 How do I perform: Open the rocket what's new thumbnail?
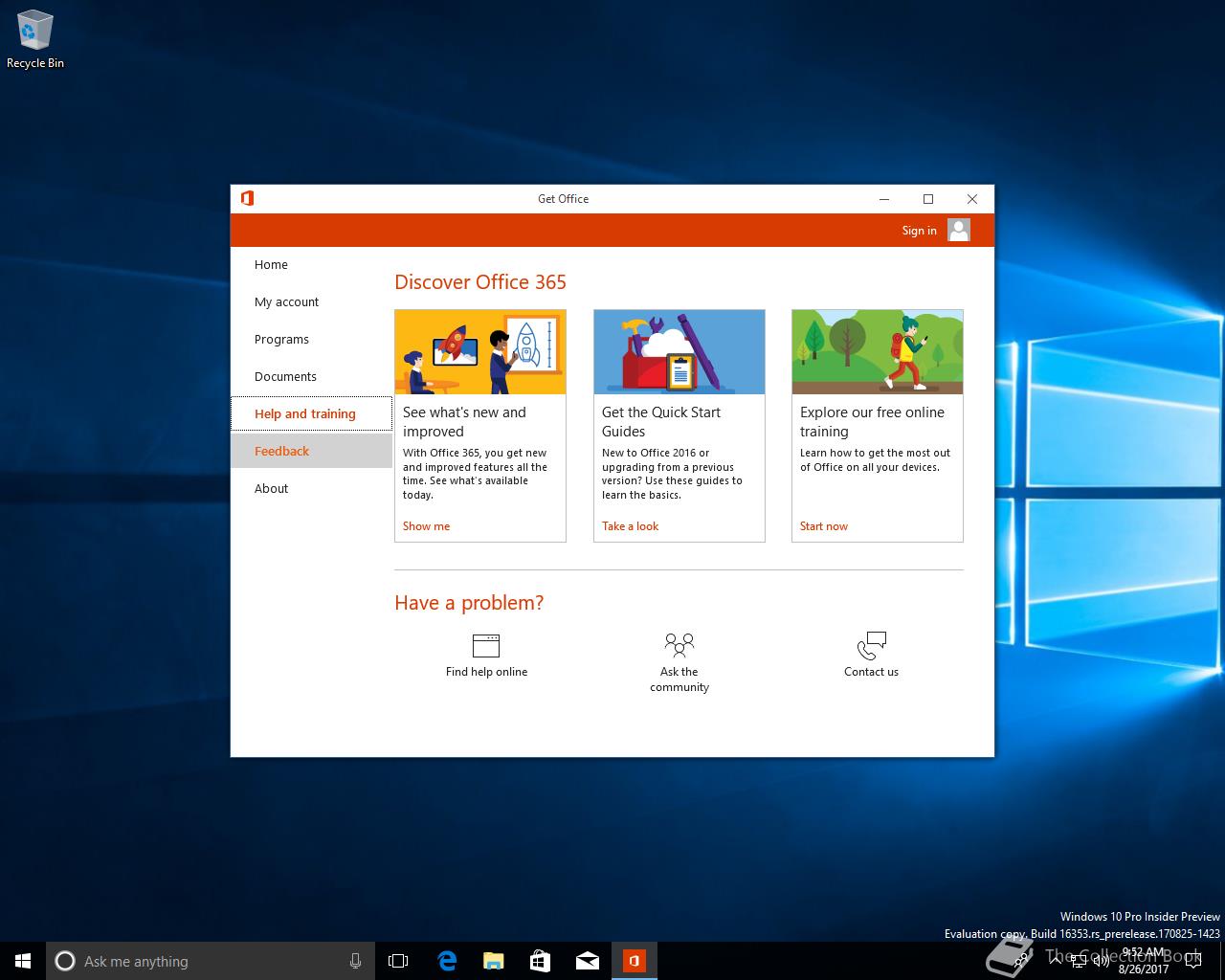tap(480, 352)
